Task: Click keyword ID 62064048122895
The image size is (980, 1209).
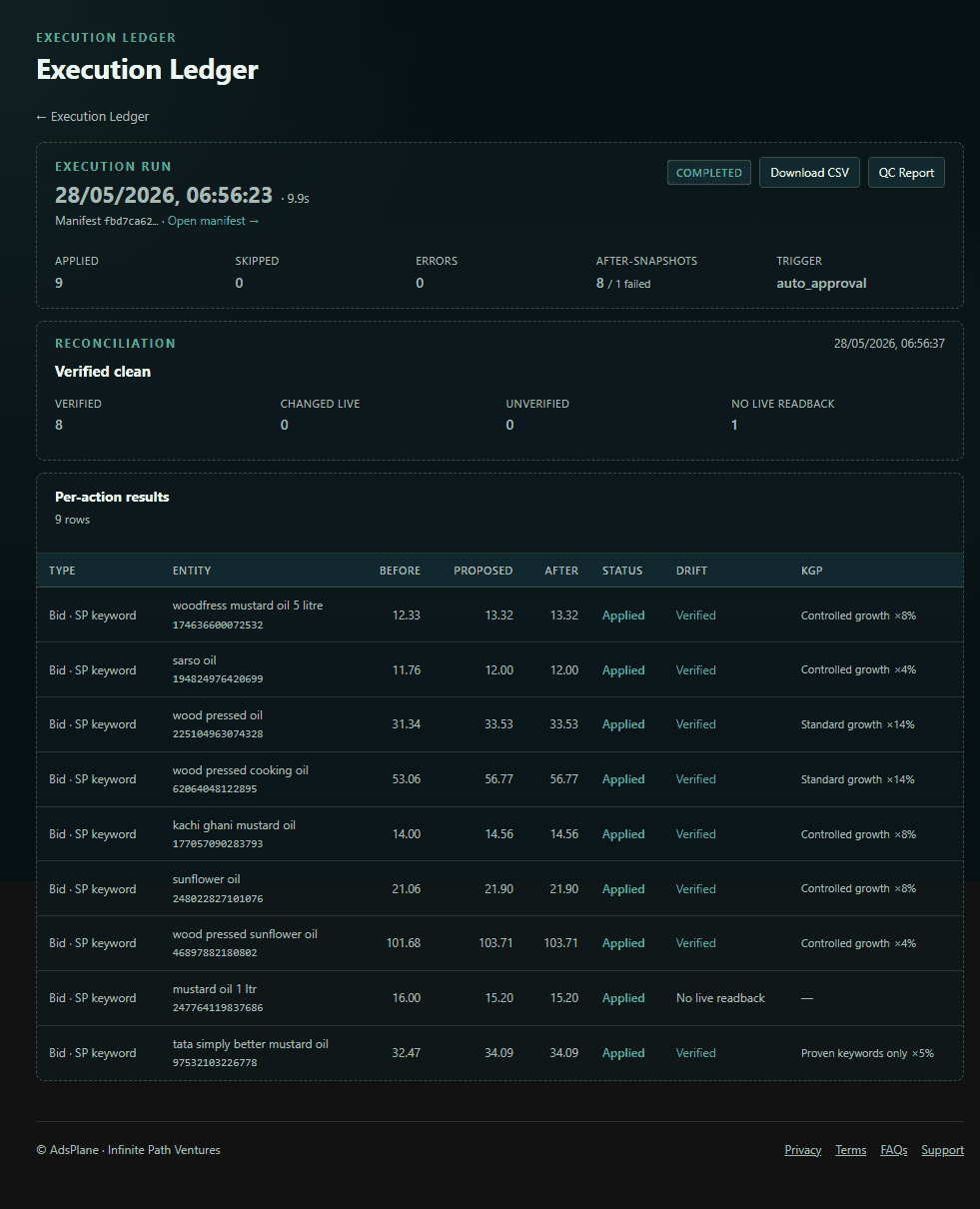Action: pyautogui.click(x=215, y=789)
